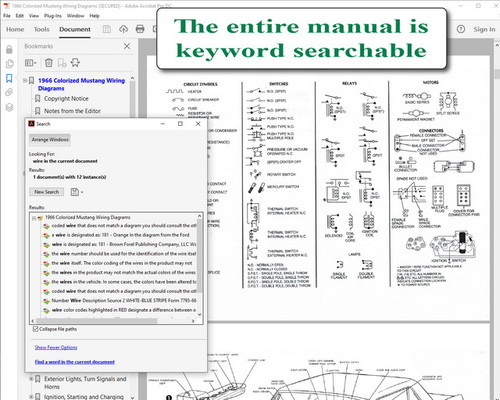Open the View menu

click(x=34, y=16)
